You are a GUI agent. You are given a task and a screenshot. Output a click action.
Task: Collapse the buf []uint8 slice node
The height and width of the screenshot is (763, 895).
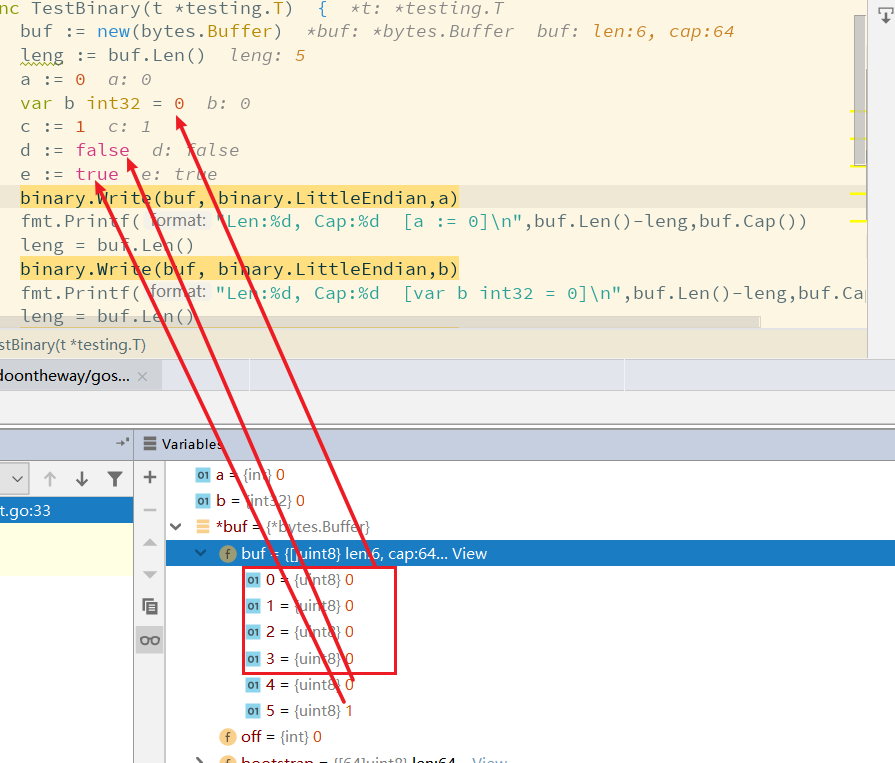pyautogui.click(x=200, y=553)
